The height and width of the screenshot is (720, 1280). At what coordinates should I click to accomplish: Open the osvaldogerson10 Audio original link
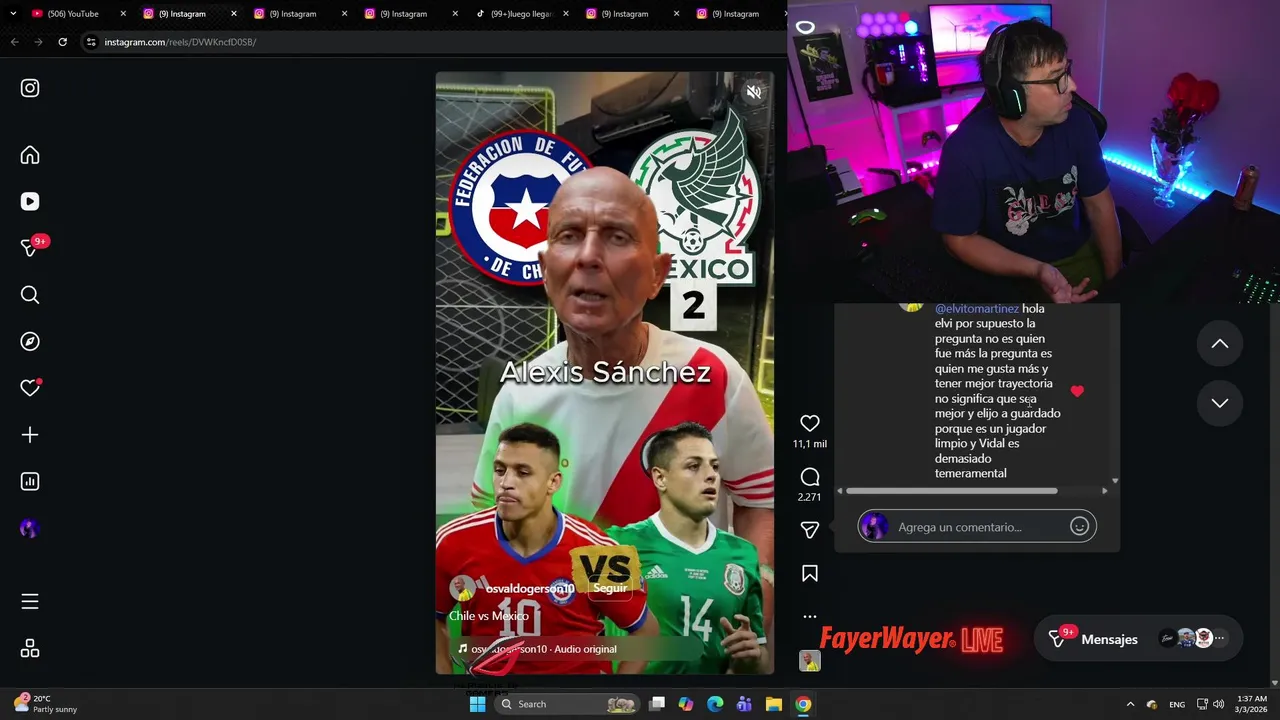pos(544,649)
